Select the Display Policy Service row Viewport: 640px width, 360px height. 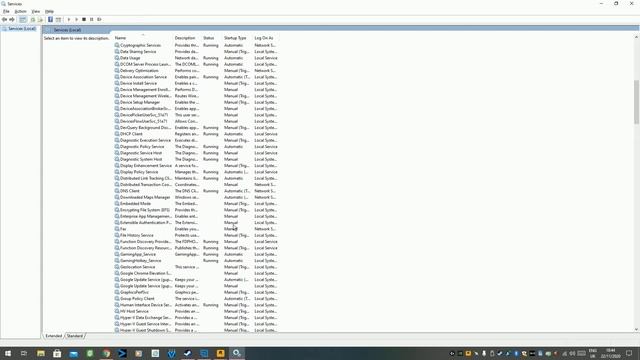(196, 172)
